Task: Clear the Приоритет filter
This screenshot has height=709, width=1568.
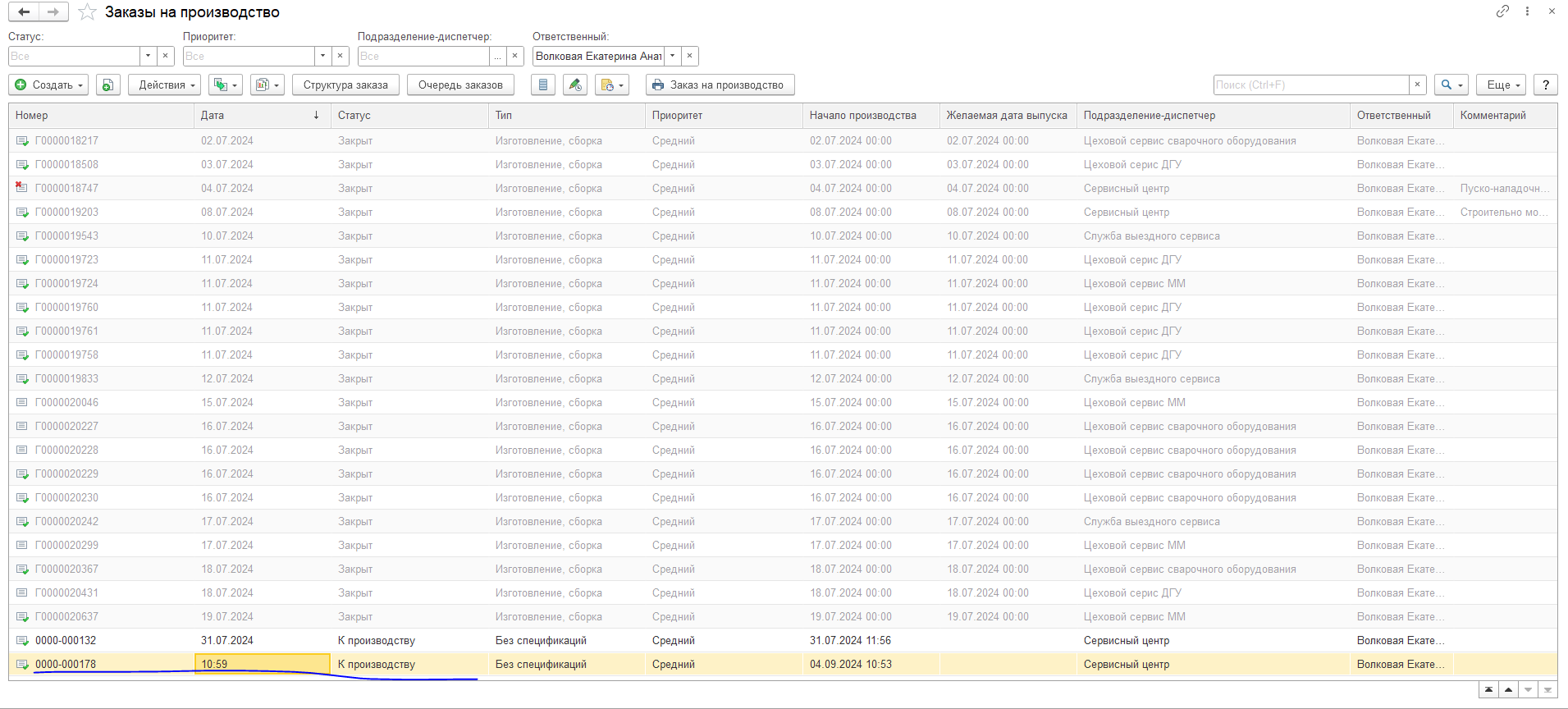Action: (x=341, y=56)
